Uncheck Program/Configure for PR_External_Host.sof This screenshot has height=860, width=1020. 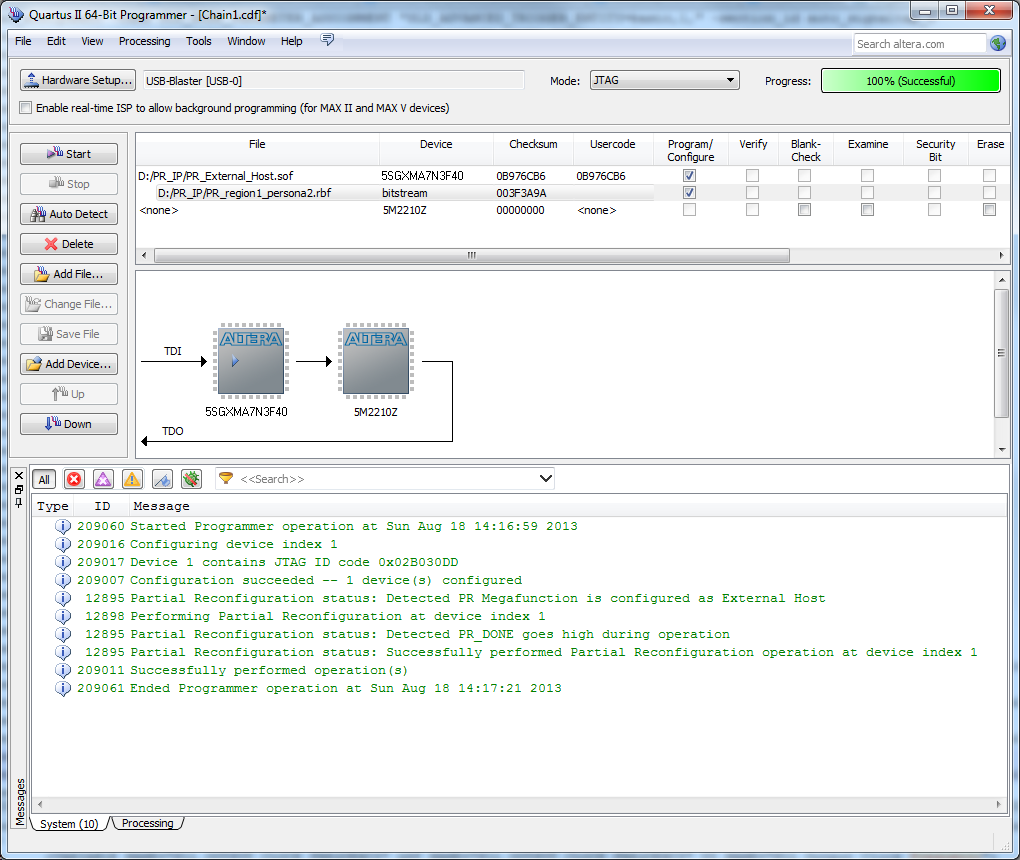coord(690,176)
